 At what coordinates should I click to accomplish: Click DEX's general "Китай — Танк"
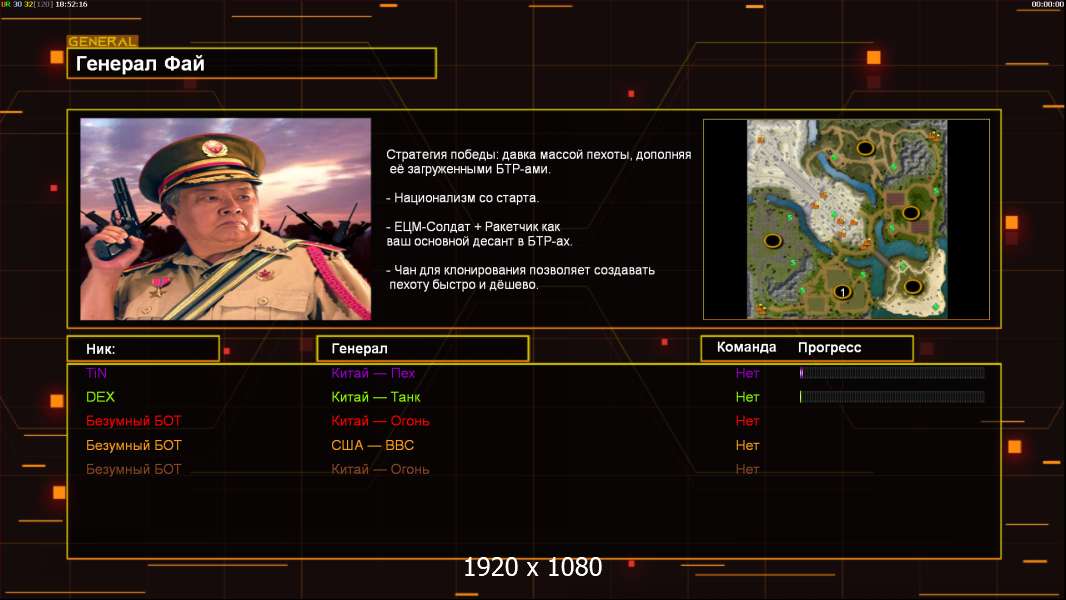click(x=375, y=397)
